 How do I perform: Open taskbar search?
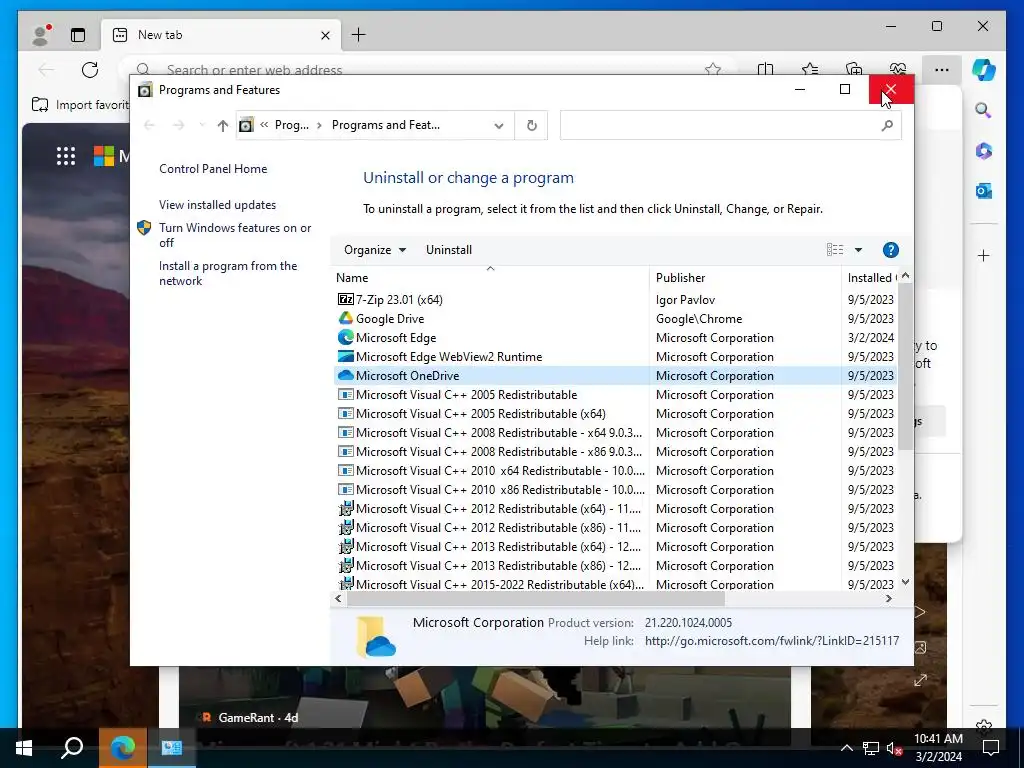[72, 748]
